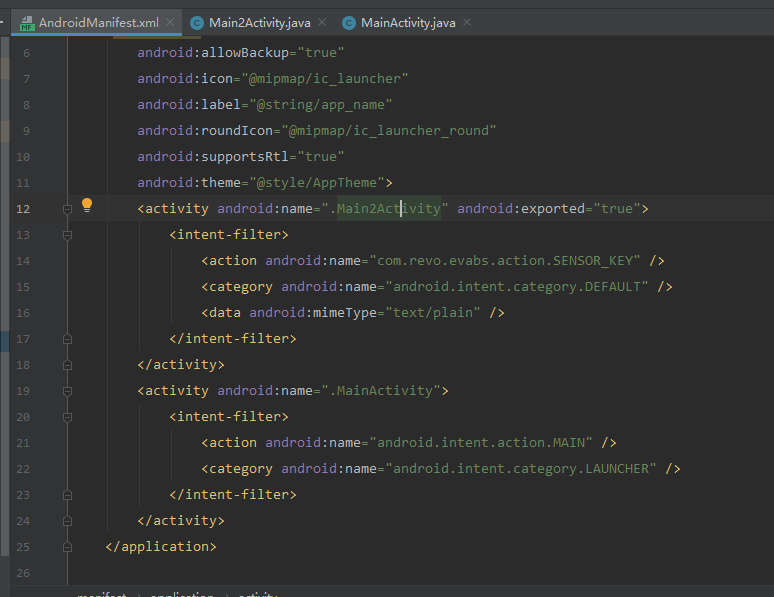774x597 pixels.
Task: Click the class icon on Main2Activity.java tab
Action: click(197, 23)
